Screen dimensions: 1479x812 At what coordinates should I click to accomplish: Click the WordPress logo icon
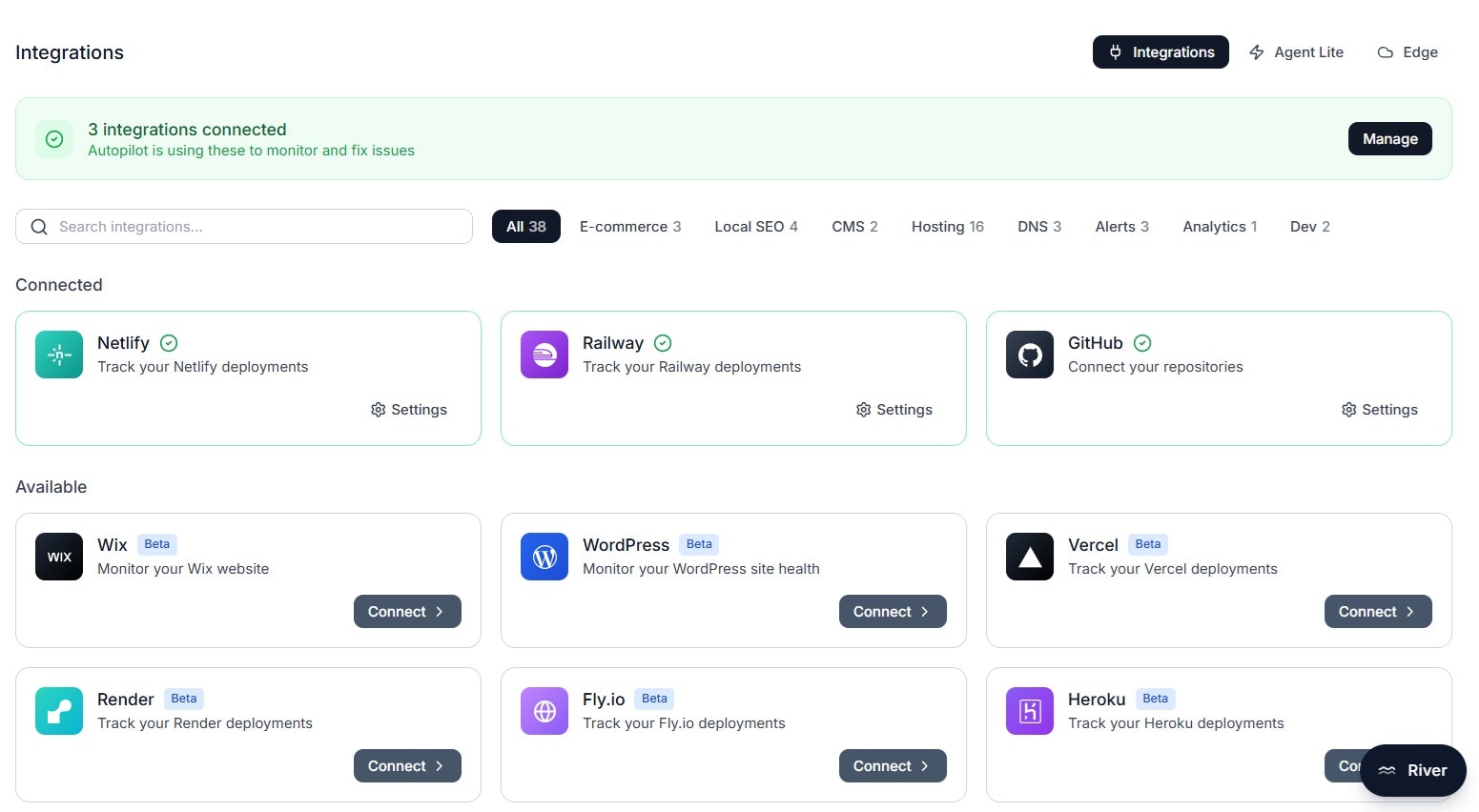(544, 557)
